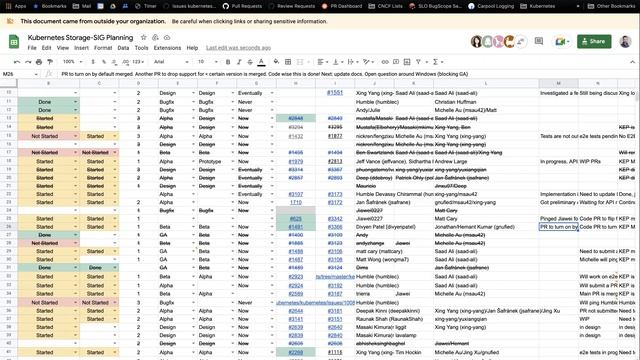Viewport: 640px width, 360px height.
Task: Open the Not Started dropdown in the #1432 row
Action: click(76, 136)
